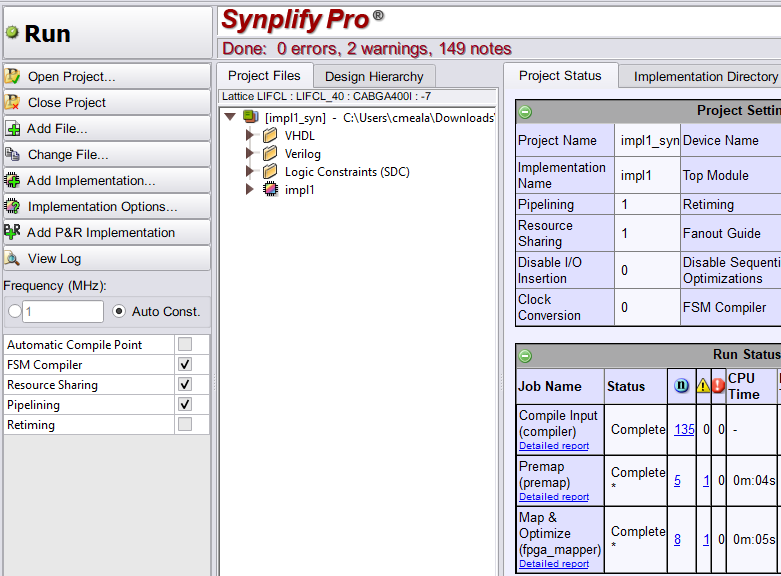Click the VHDL folder icon

tap(270, 136)
